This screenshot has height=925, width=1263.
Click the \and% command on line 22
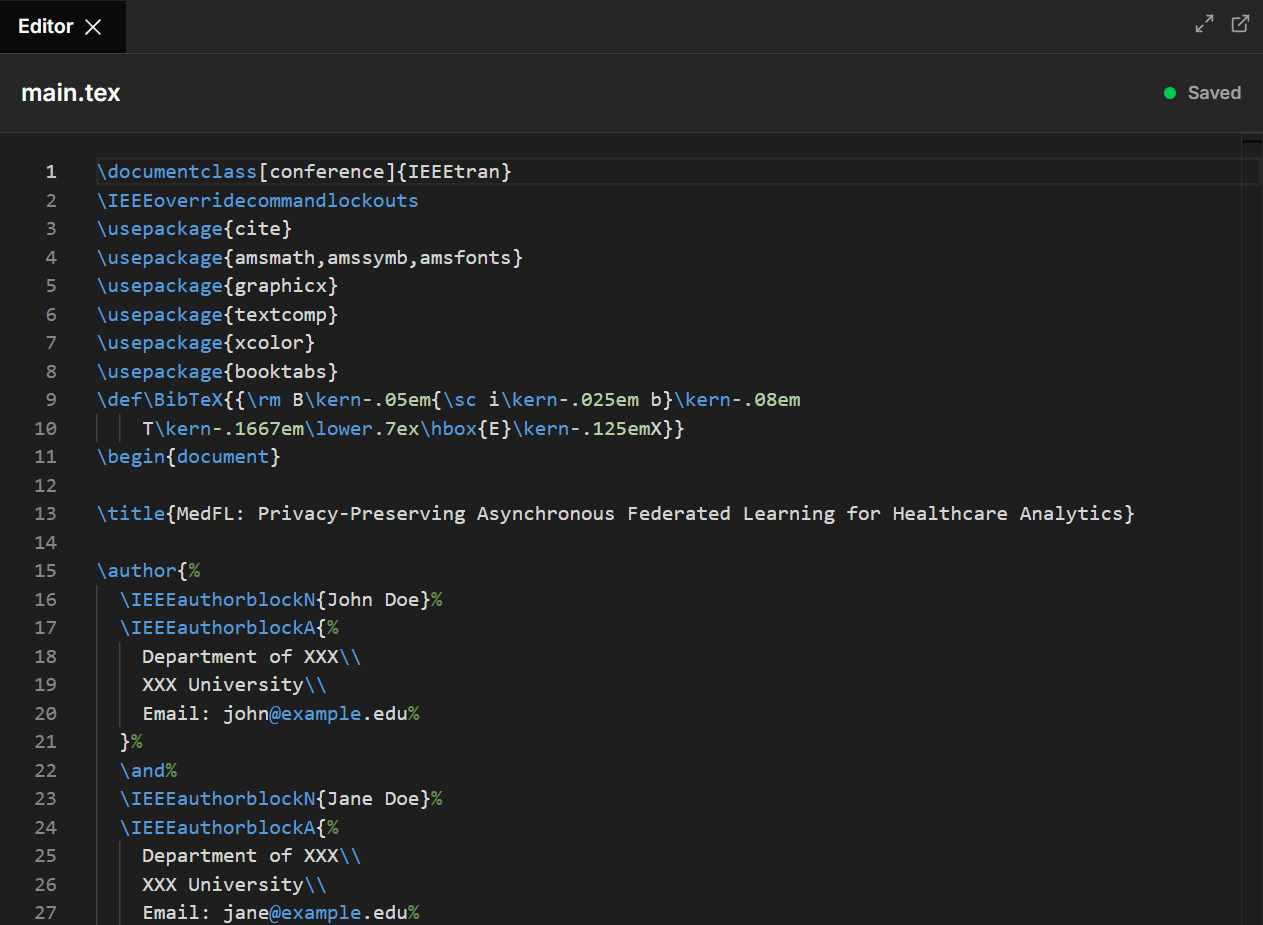[x=147, y=771]
